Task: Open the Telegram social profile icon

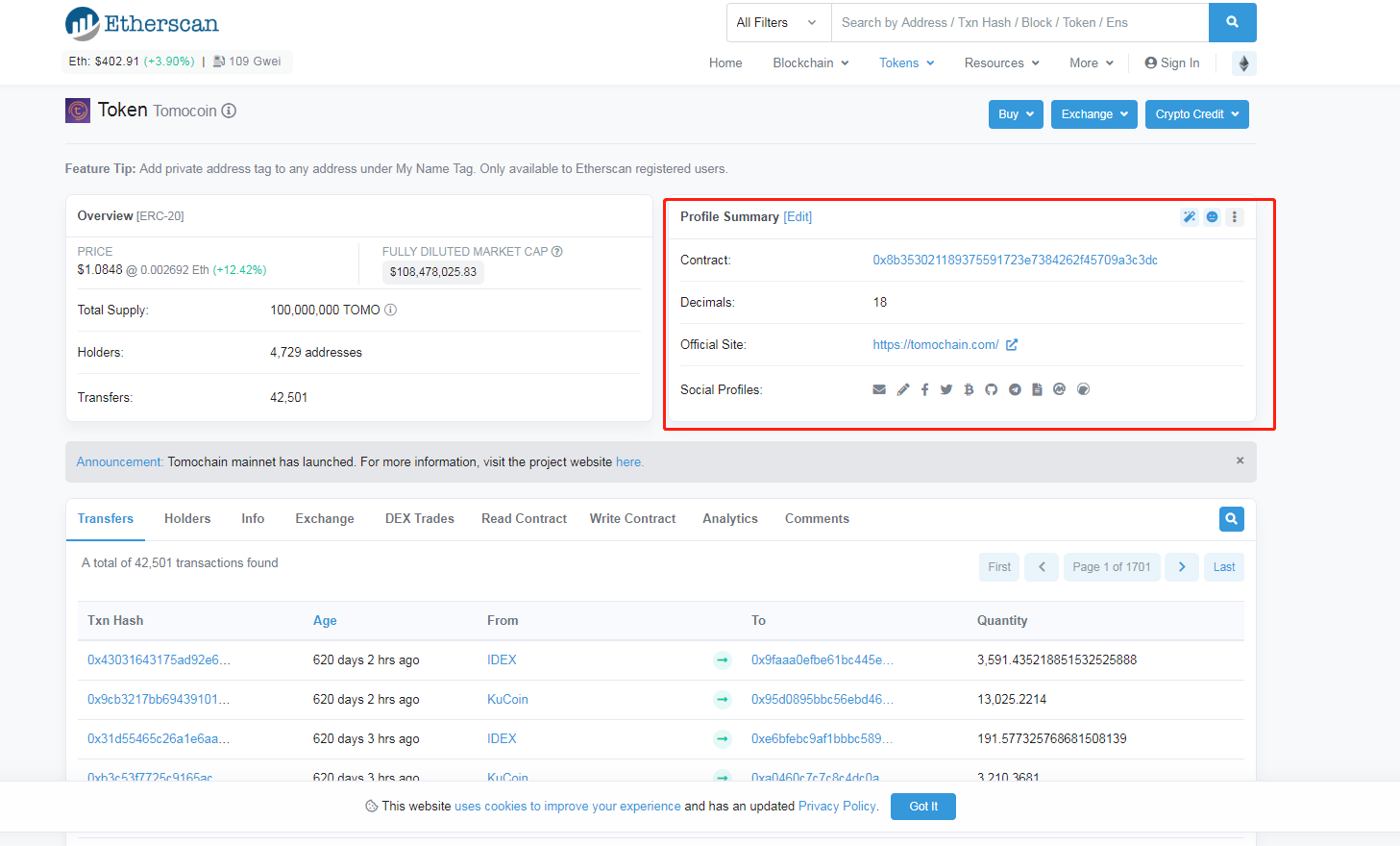Action: pyautogui.click(x=1015, y=389)
